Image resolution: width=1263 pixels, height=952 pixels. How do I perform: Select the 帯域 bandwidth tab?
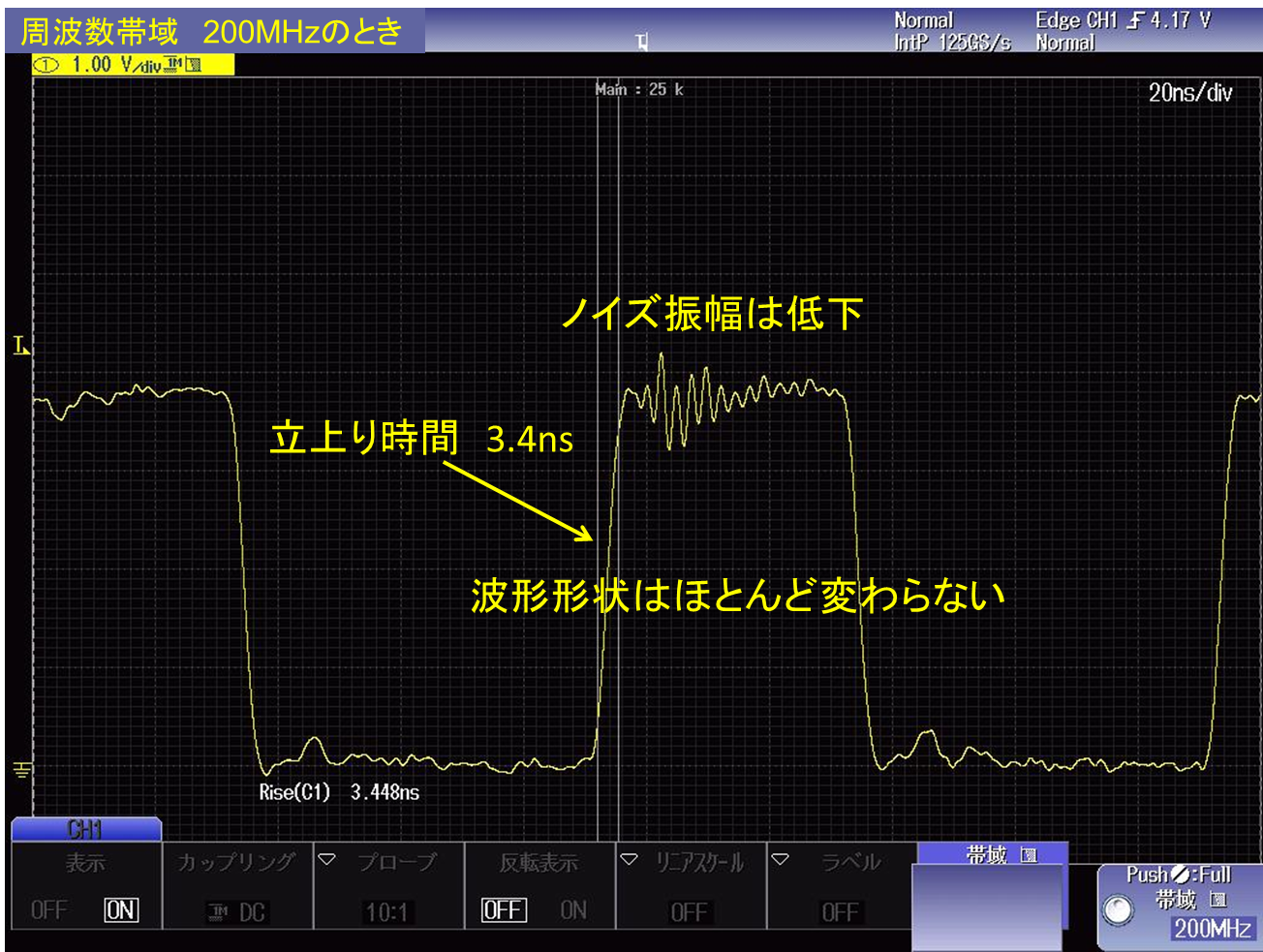tap(992, 854)
